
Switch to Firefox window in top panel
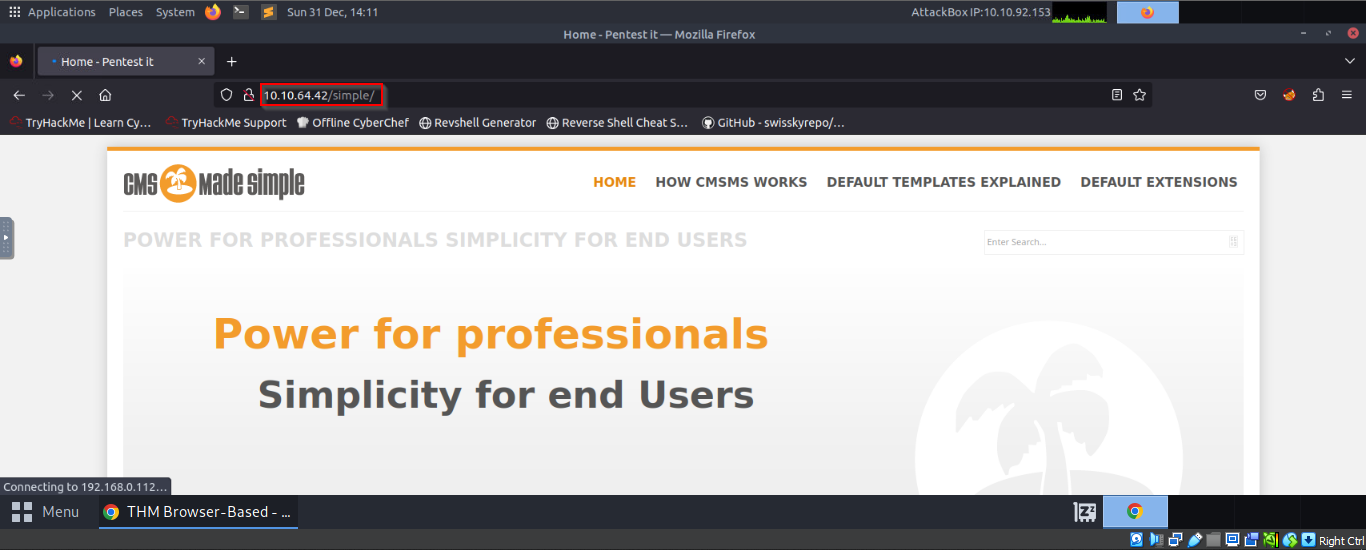click(x=1147, y=12)
